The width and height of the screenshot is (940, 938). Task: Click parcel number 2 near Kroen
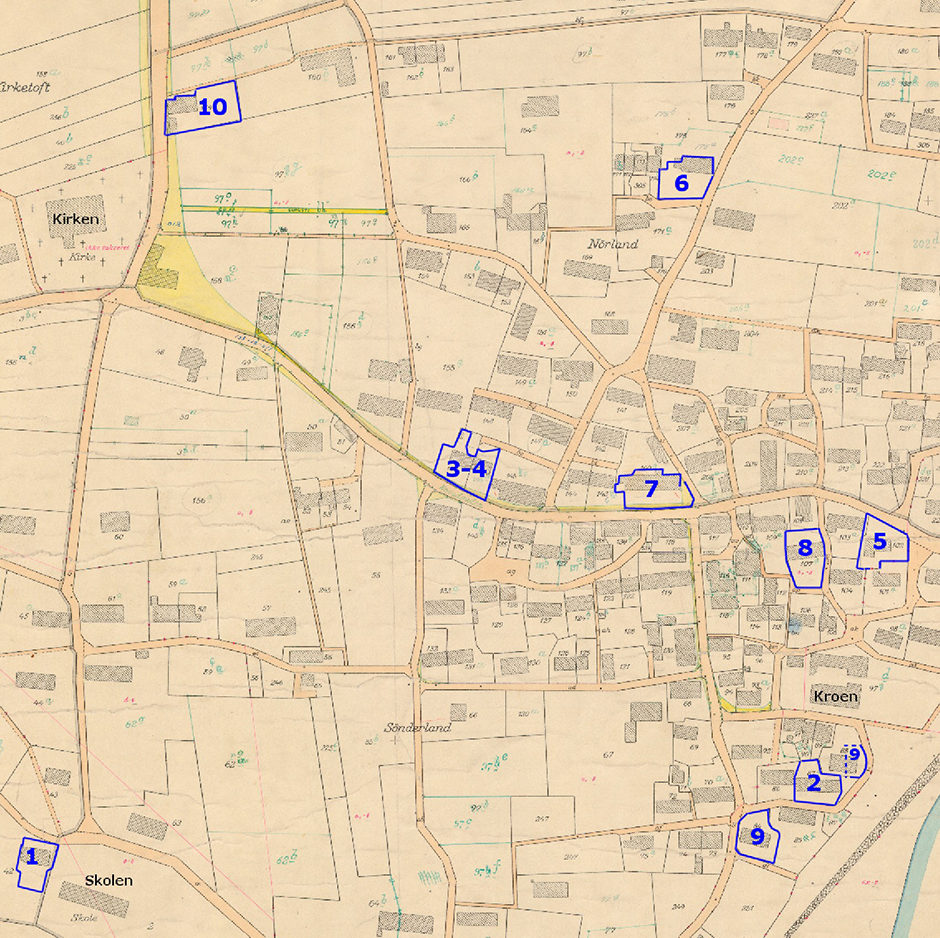818,781
